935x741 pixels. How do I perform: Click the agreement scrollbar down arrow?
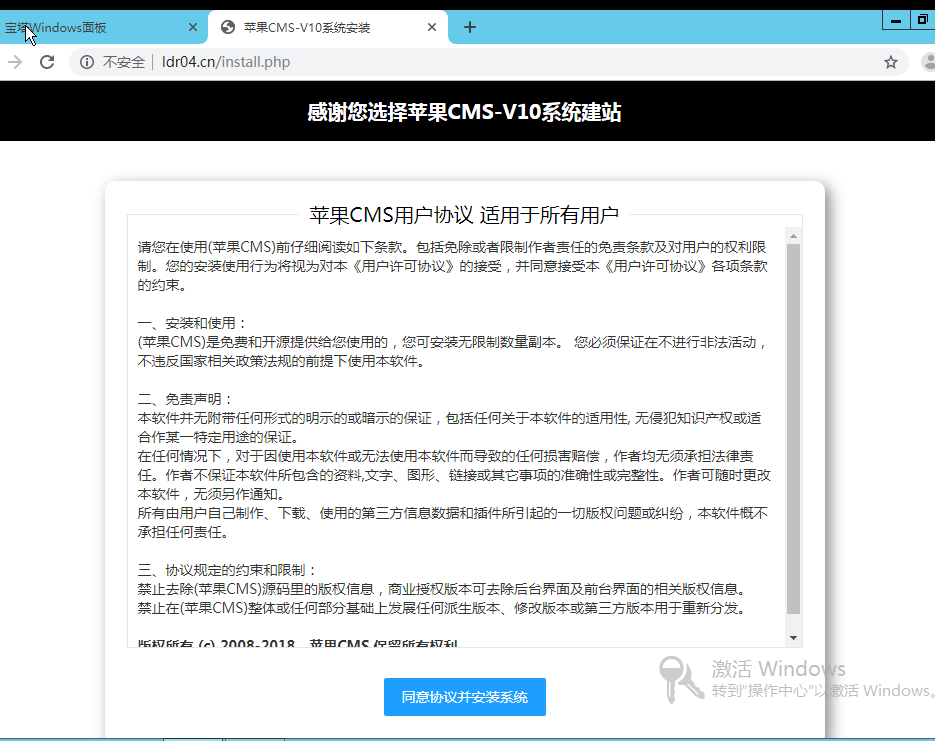tap(793, 638)
